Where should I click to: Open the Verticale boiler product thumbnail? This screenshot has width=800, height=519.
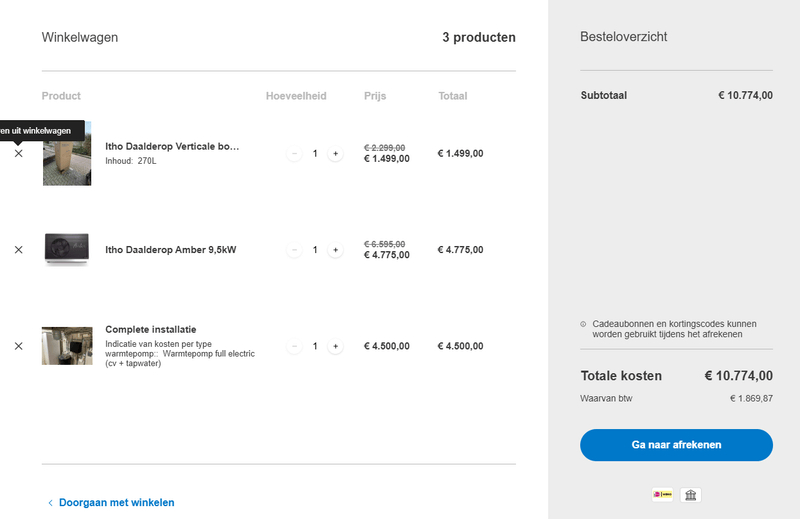tap(67, 154)
